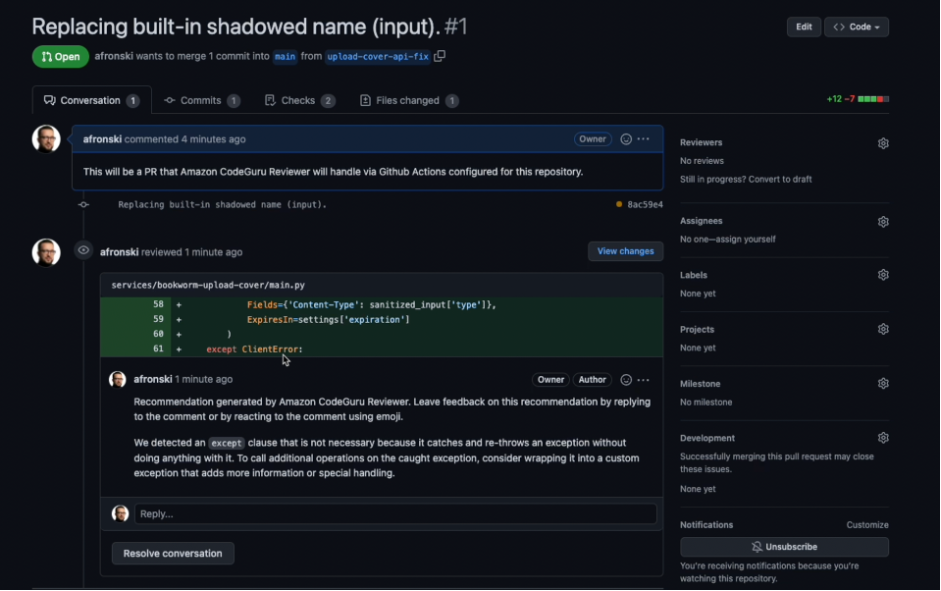
Task: Open the Development settings gear
Action: [x=883, y=438]
